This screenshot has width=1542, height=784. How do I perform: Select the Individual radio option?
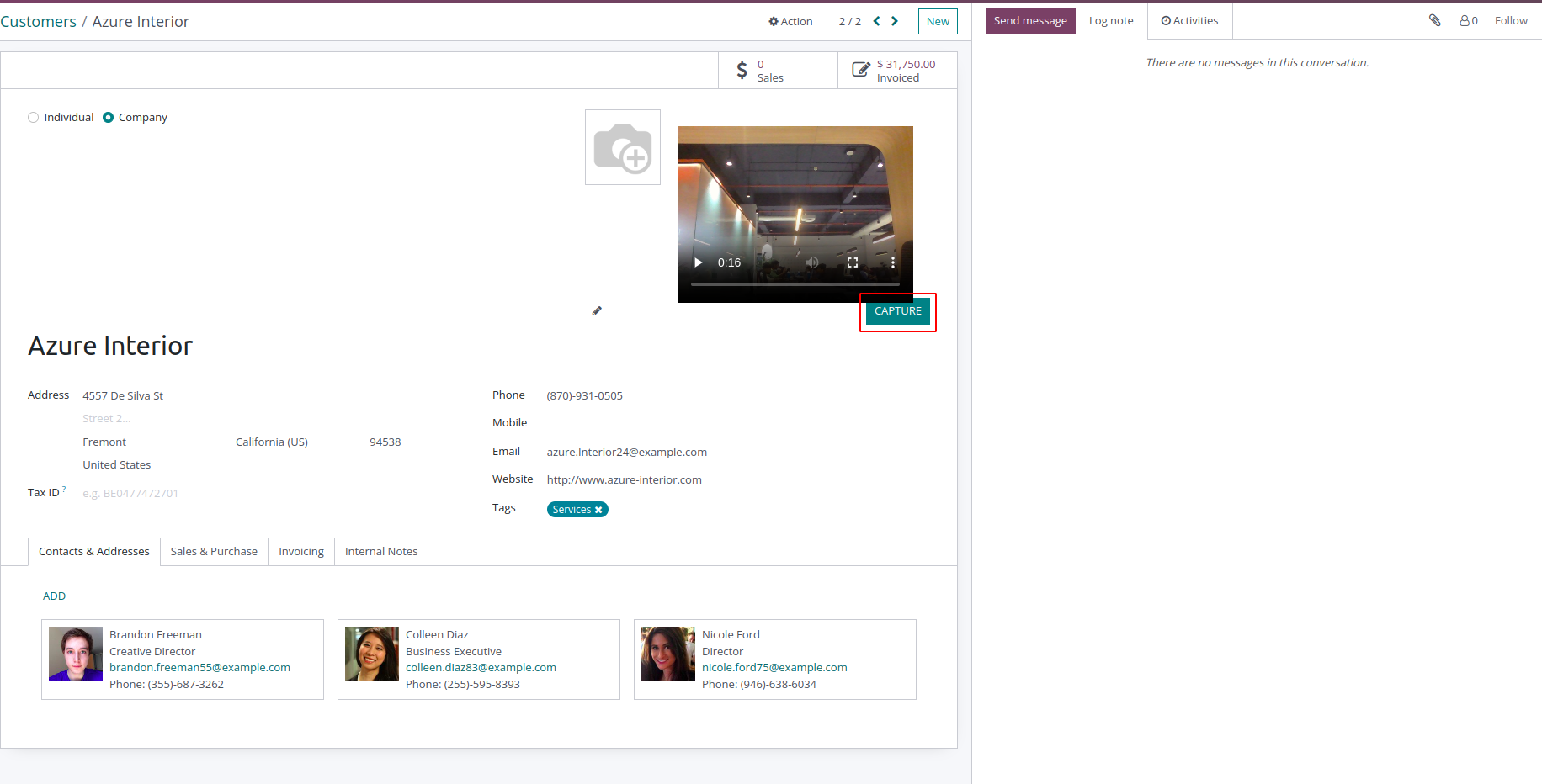[33, 118]
